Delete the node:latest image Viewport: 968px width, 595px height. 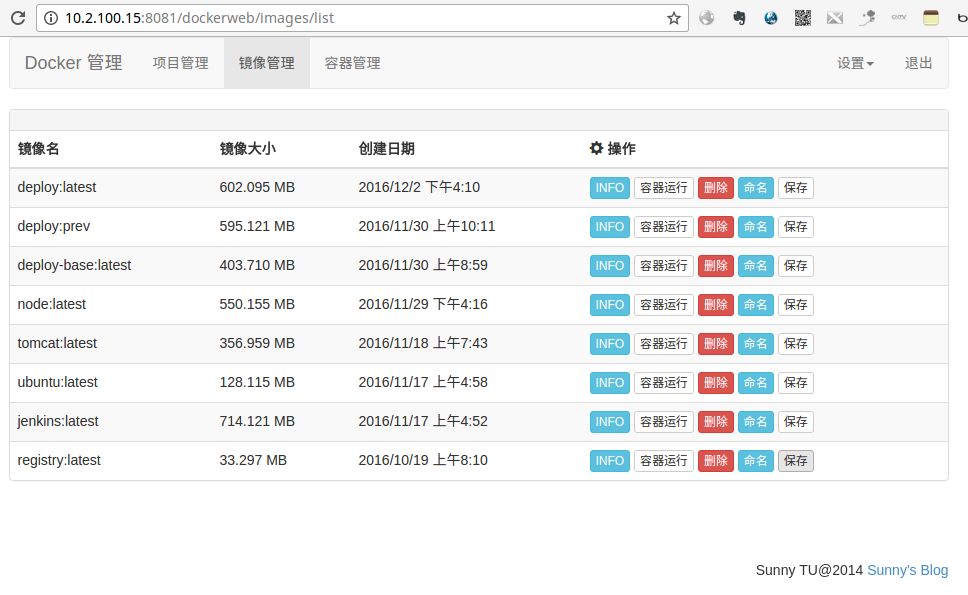click(716, 304)
